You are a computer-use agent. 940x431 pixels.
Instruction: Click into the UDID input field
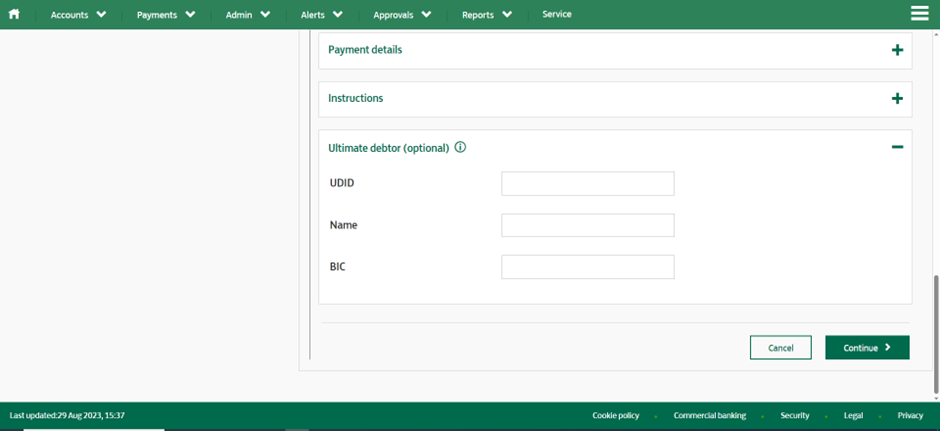pos(587,184)
